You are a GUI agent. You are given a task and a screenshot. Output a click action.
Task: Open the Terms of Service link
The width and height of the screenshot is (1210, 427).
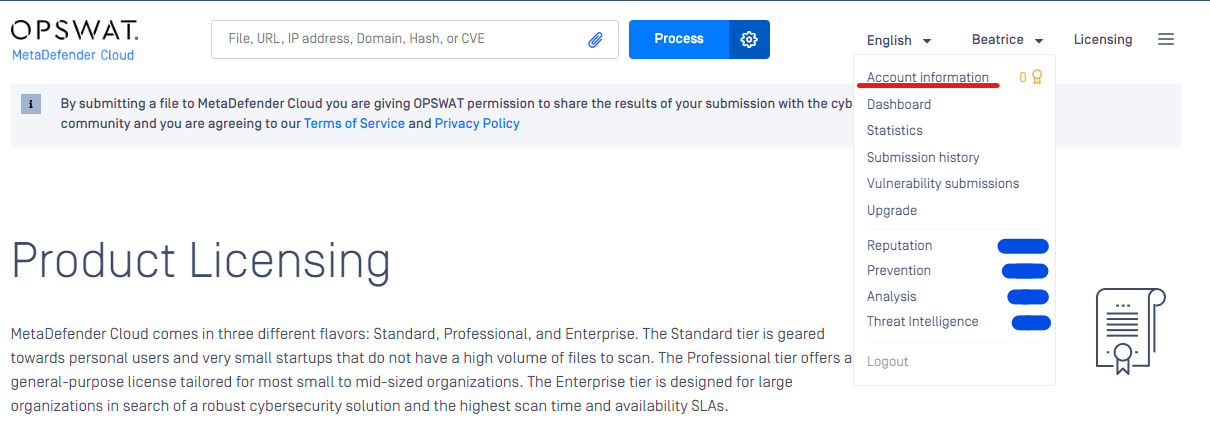coord(354,124)
